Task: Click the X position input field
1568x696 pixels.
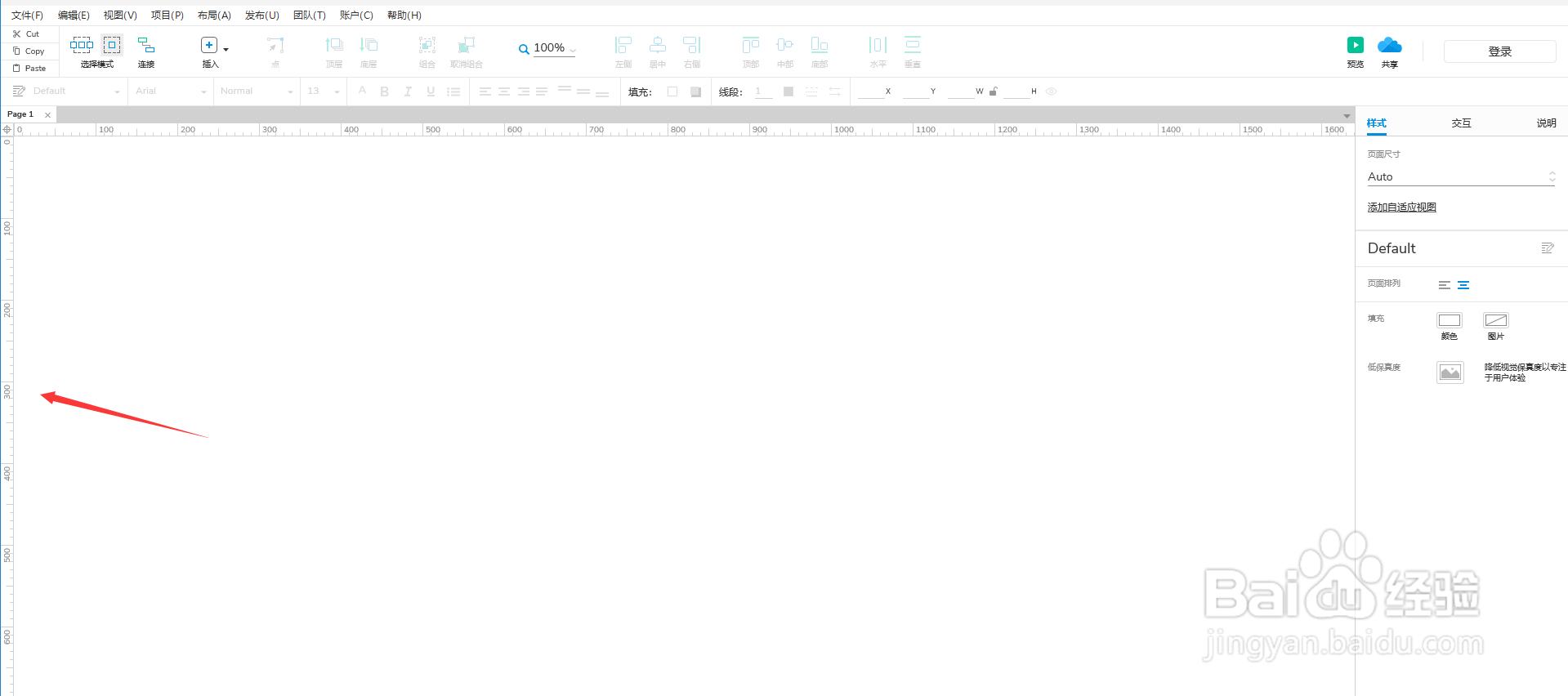Action: [x=871, y=91]
